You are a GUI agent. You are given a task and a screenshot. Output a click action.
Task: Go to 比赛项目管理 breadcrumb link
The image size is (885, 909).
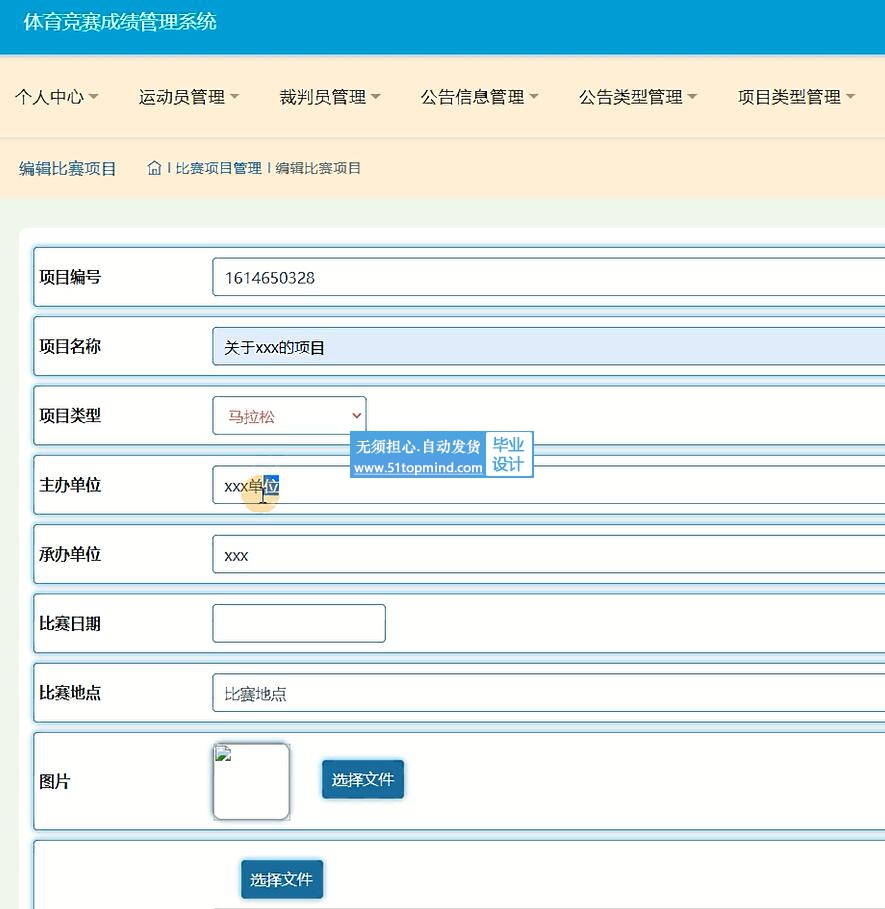point(218,168)
